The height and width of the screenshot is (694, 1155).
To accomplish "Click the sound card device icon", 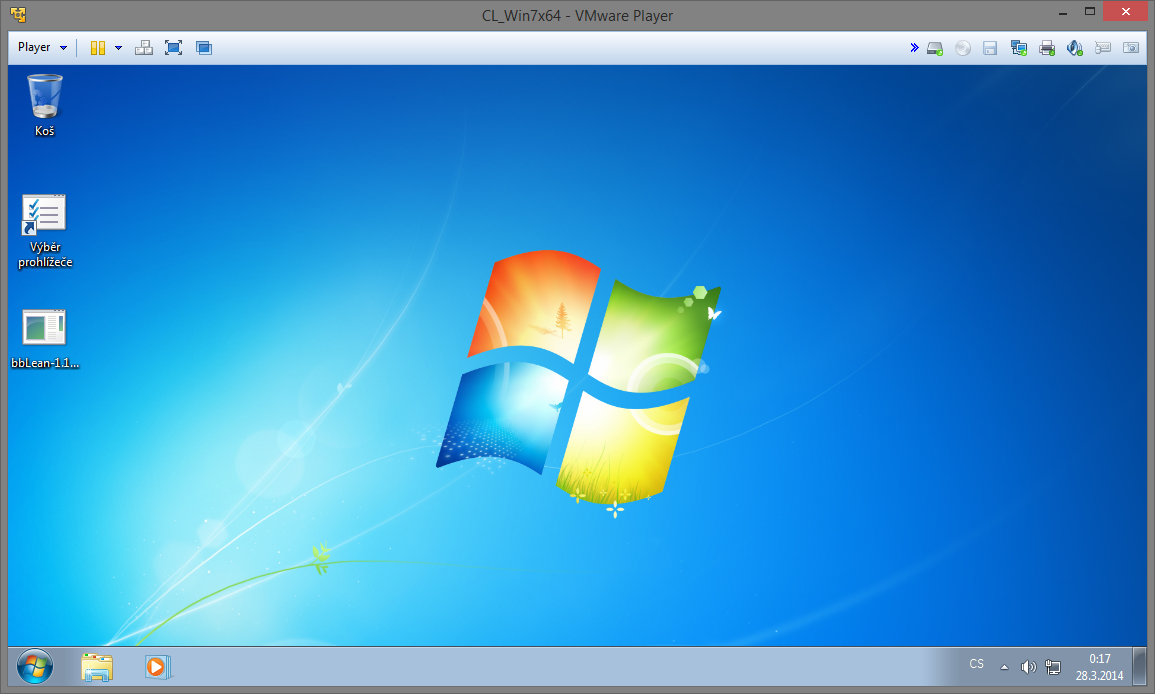I will [x=1075, y=47].
